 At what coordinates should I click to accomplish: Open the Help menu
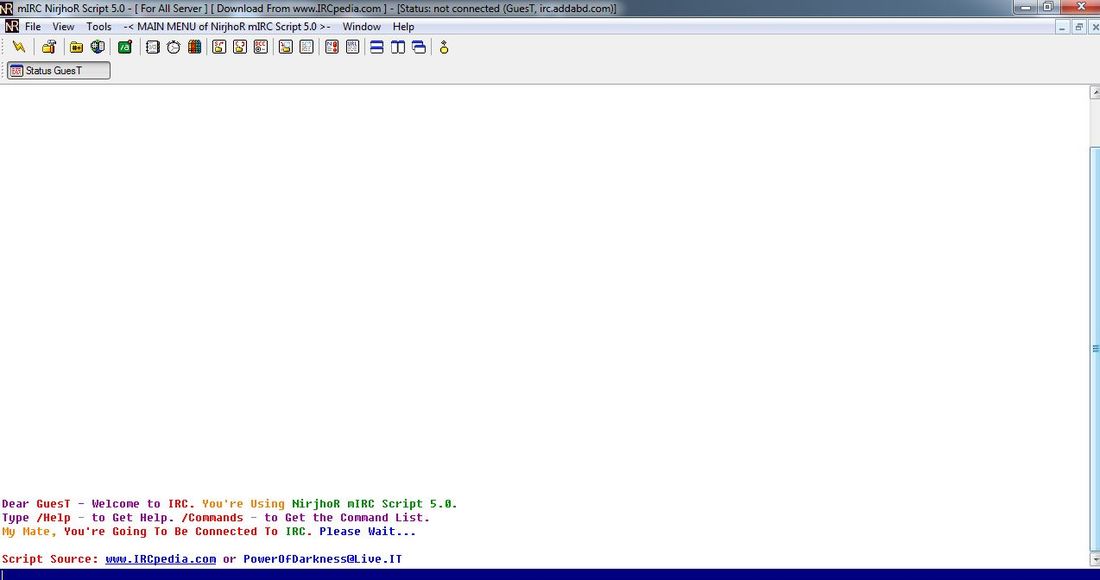[x=403, y=27]
